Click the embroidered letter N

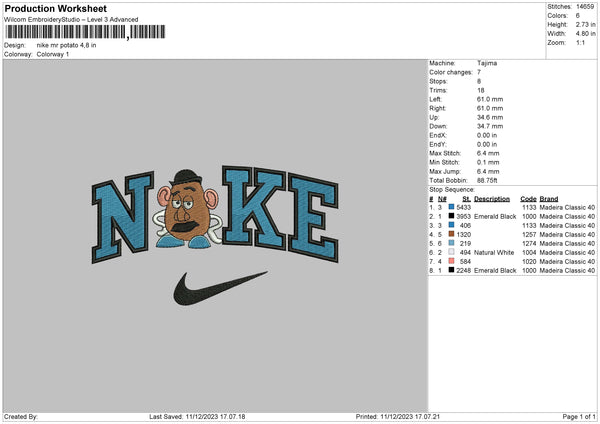[122, 217]
